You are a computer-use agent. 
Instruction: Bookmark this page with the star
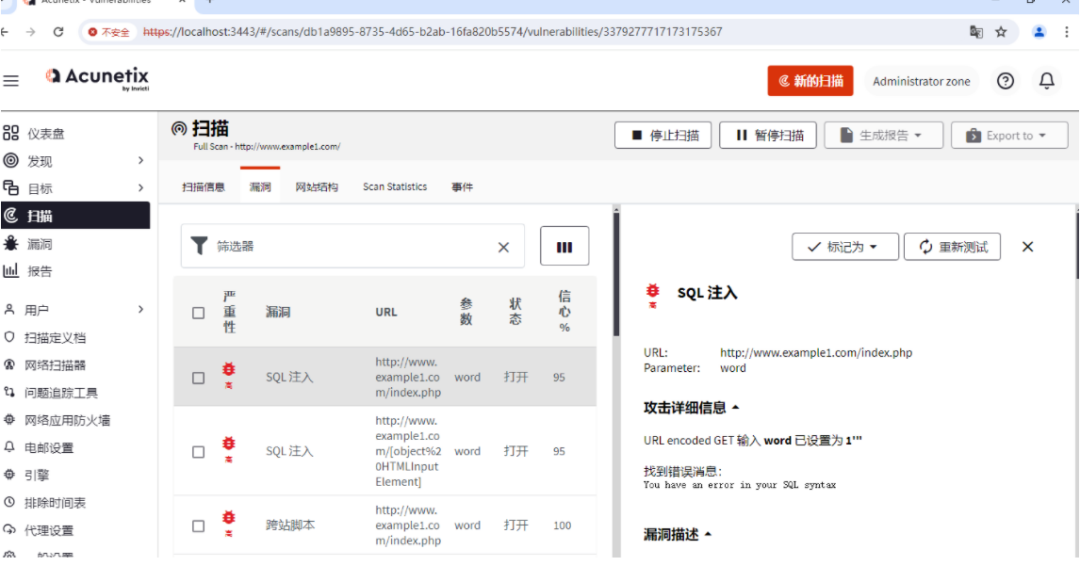tap(1001, 32)
